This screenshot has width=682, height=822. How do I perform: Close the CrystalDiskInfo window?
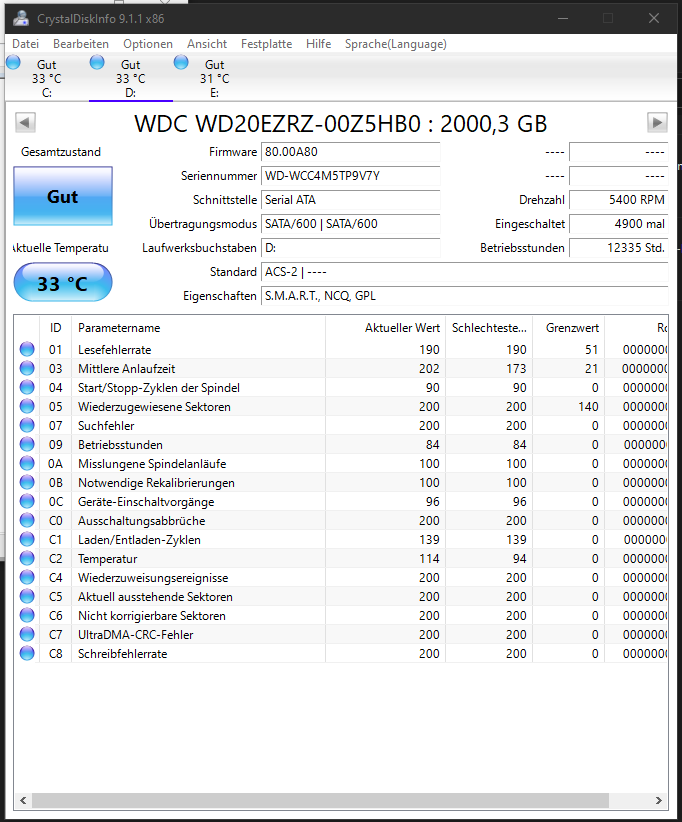(654, 18)
